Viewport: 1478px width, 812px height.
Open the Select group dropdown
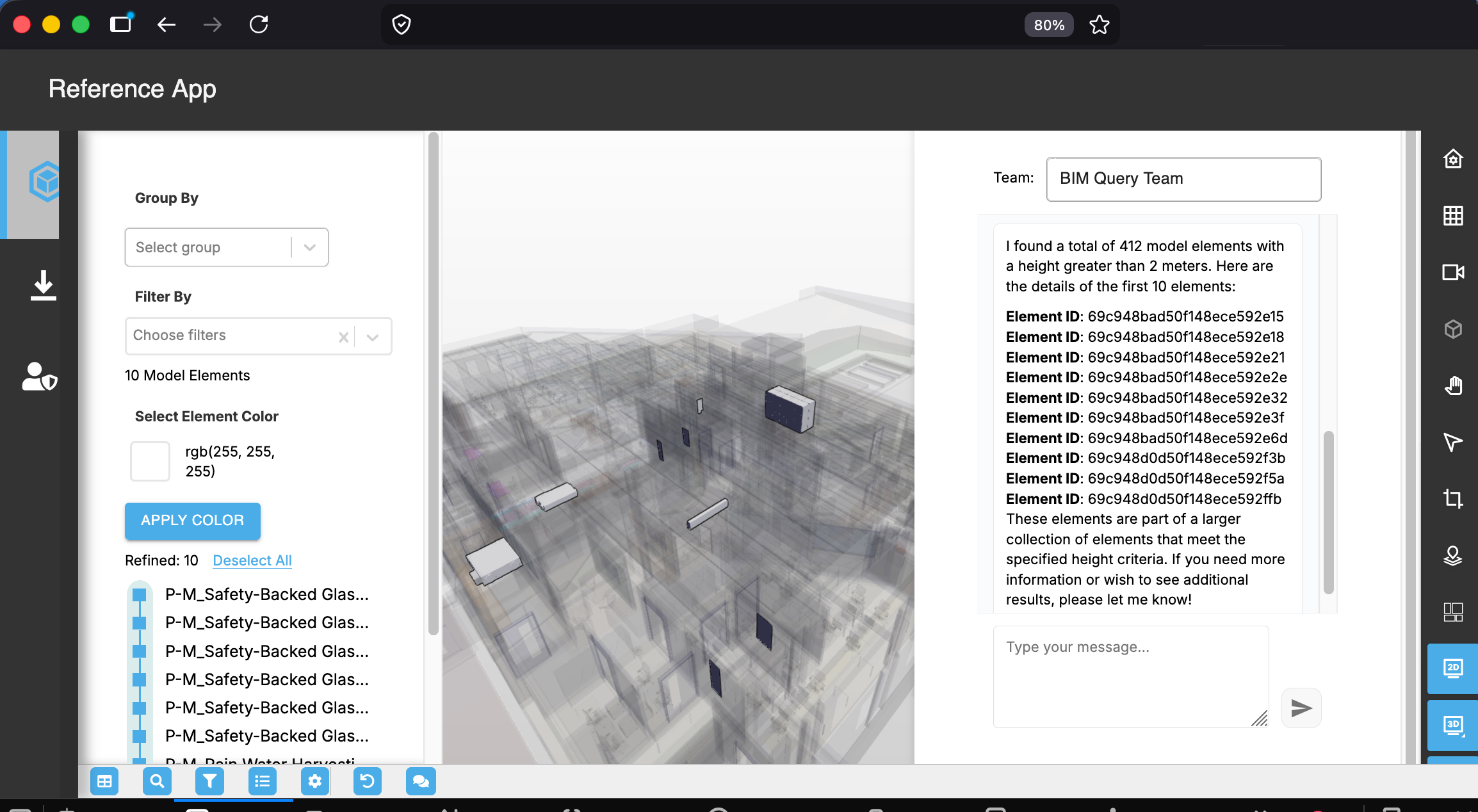[x=226, y=247]
